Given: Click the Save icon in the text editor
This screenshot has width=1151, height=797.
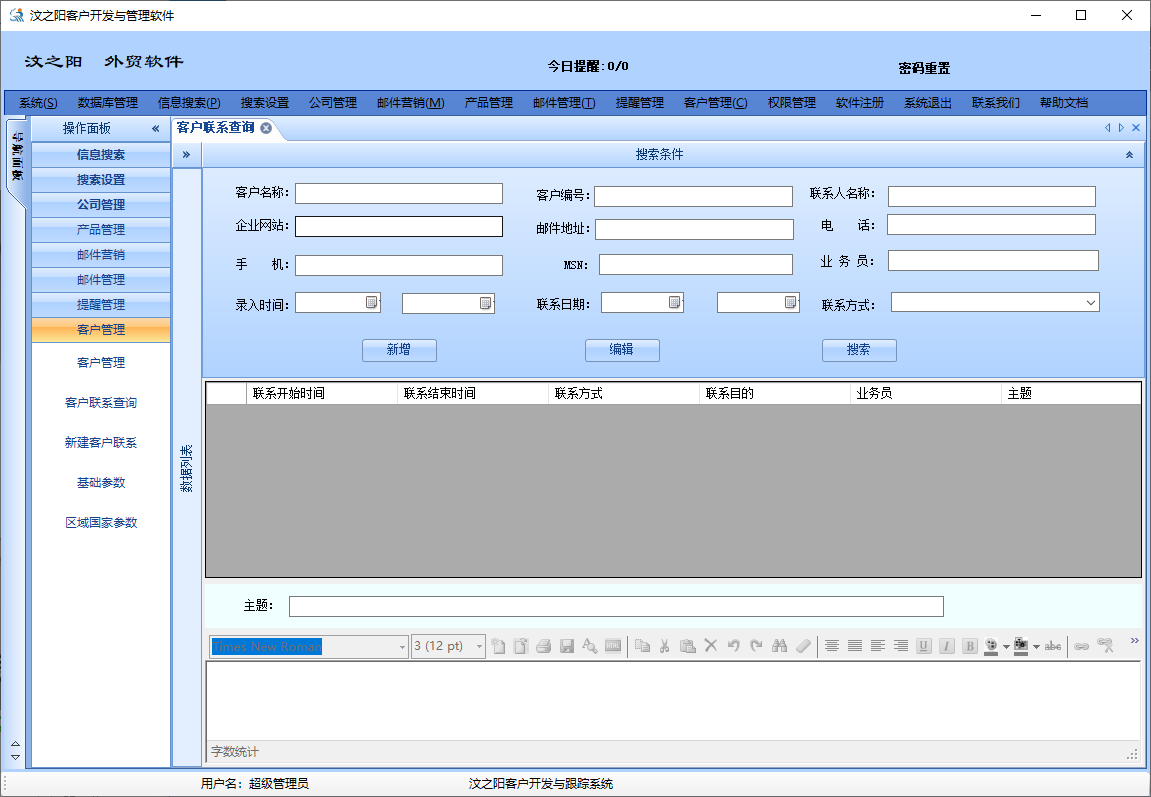Looking at the screenshot, I should coord(565,646).
